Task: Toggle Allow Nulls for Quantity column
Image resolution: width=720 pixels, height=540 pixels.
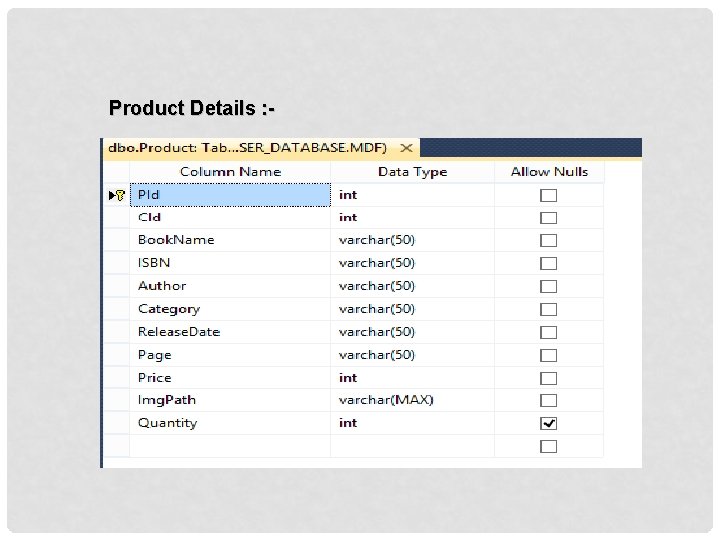Action: (548, 423)
